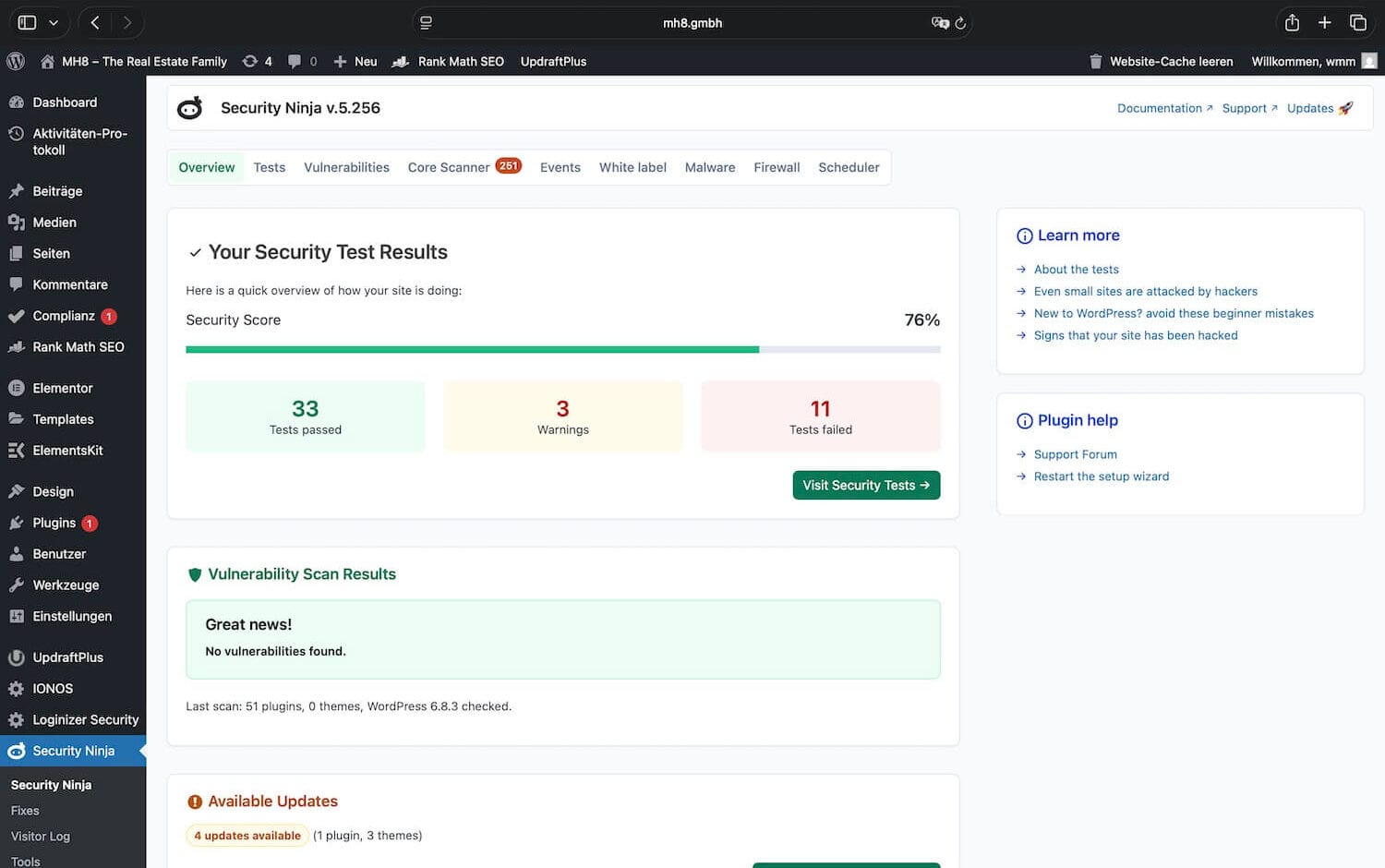Click the UpdraftPlus sidebar icon
Viewport: 1385px width, 868px height.
click(17, 657)
